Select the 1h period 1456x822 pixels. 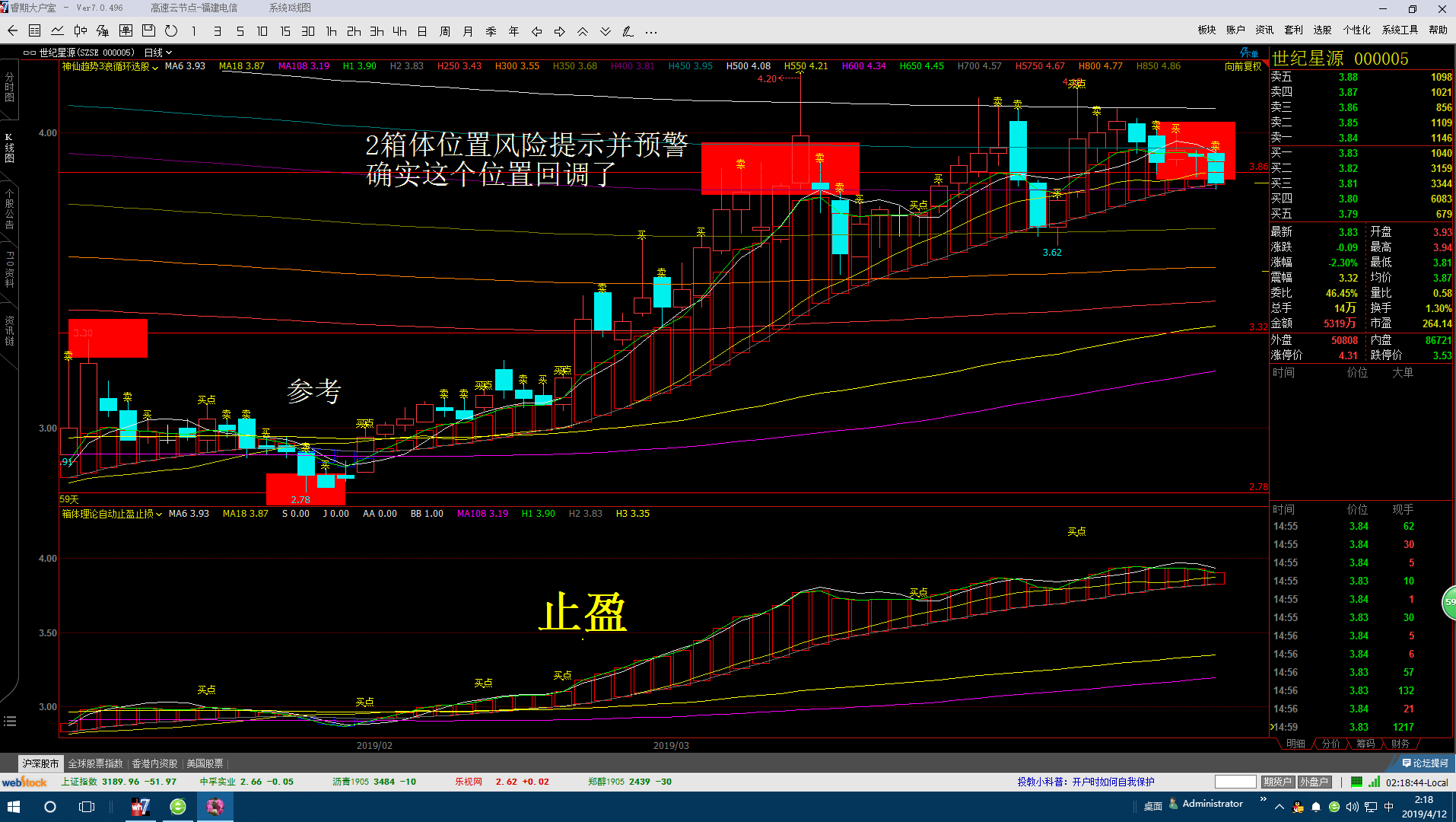[x=331, y=31]
